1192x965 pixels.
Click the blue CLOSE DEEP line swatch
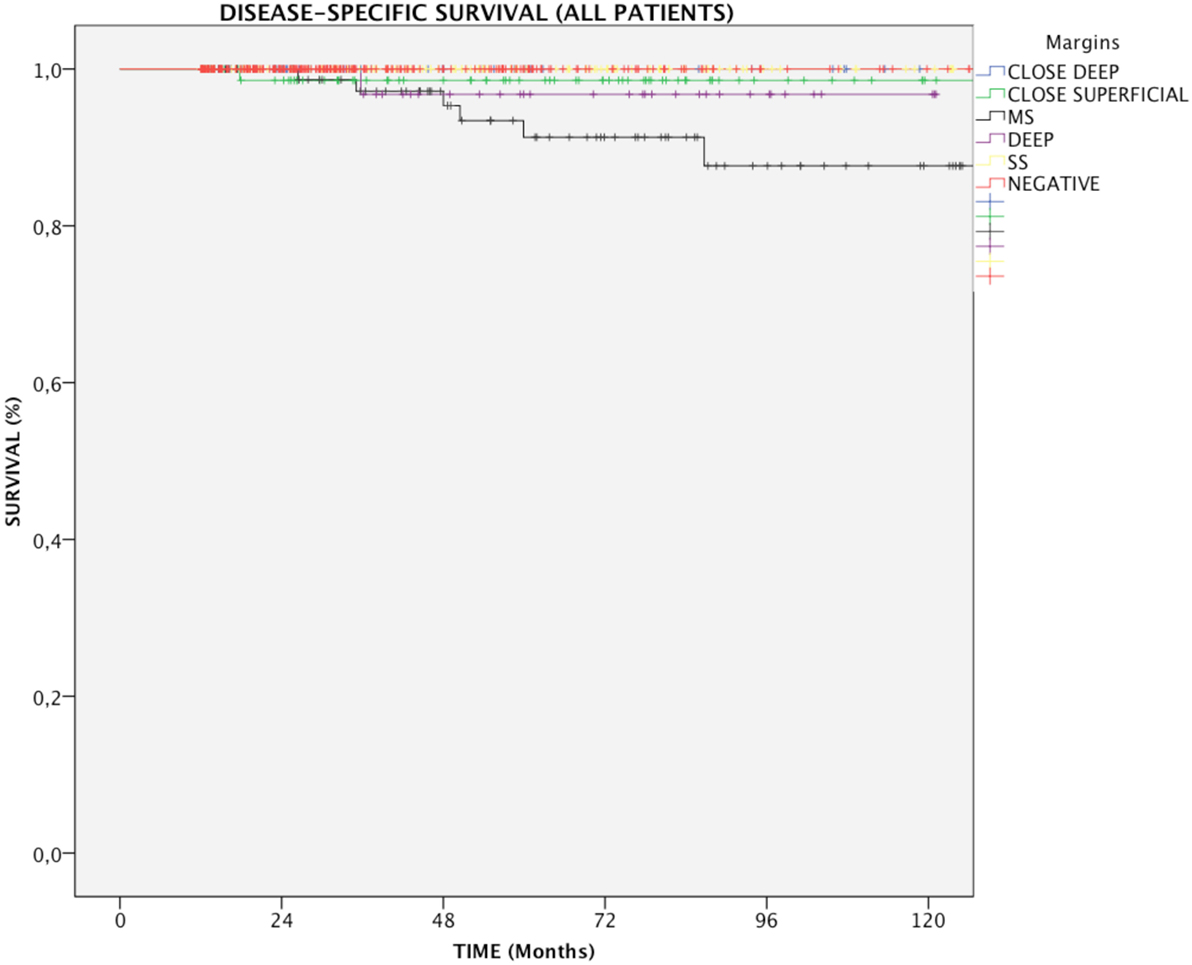pyautogui.click(x=990, y=72)
